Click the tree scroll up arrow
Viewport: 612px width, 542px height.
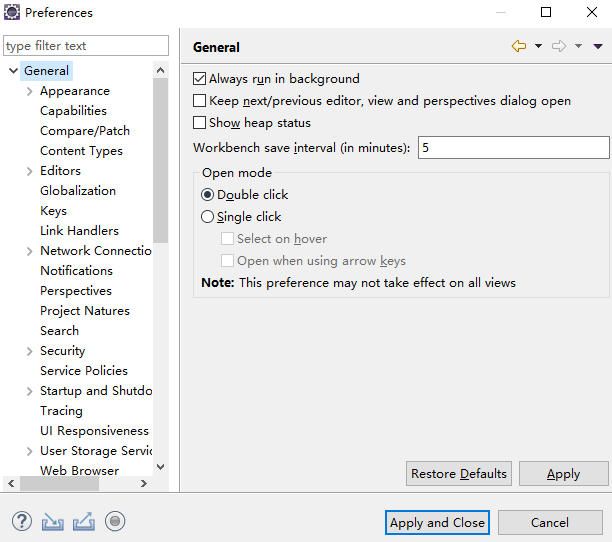(160, 70)
